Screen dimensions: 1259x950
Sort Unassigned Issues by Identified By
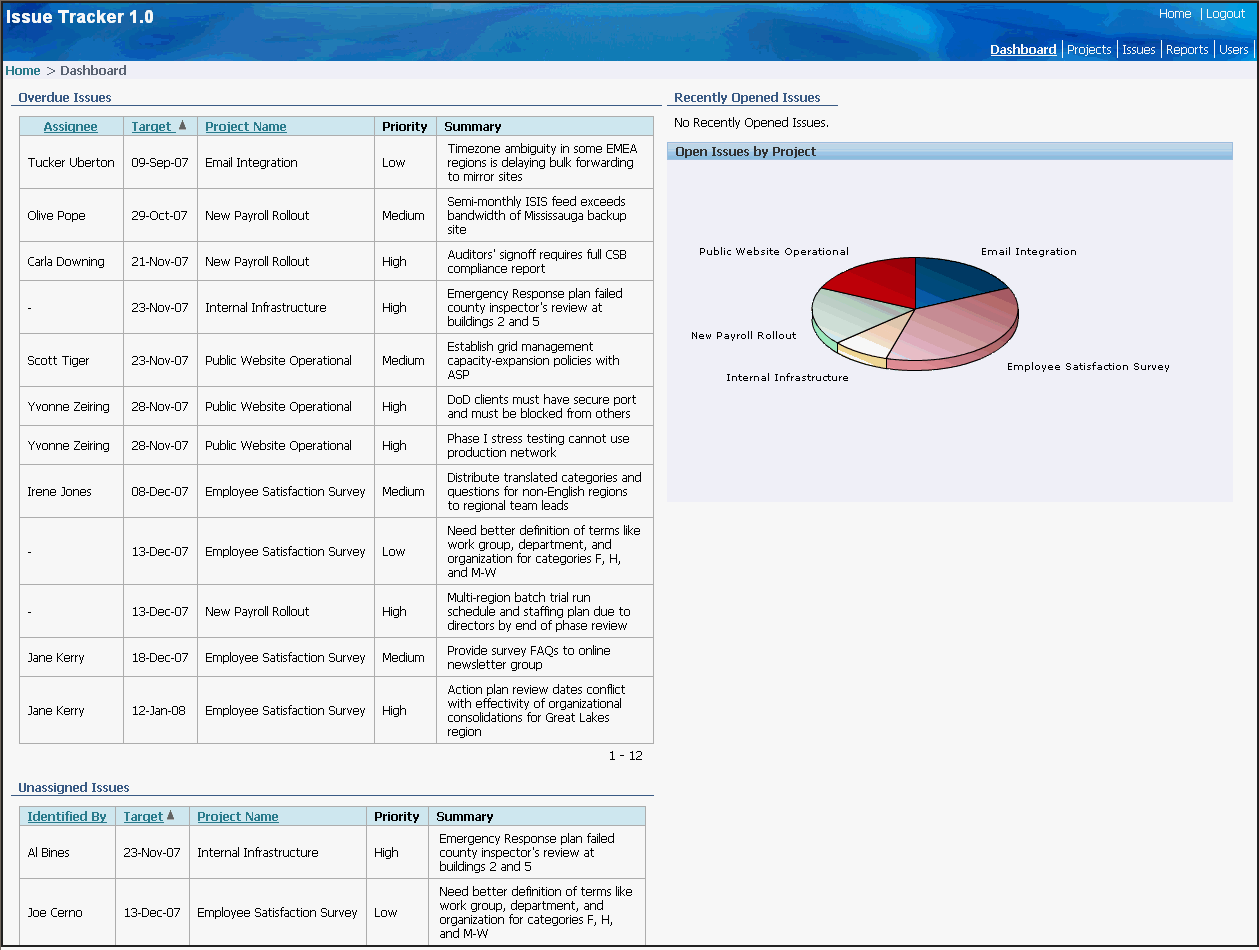pyautogui.click(x=66, y=817)
